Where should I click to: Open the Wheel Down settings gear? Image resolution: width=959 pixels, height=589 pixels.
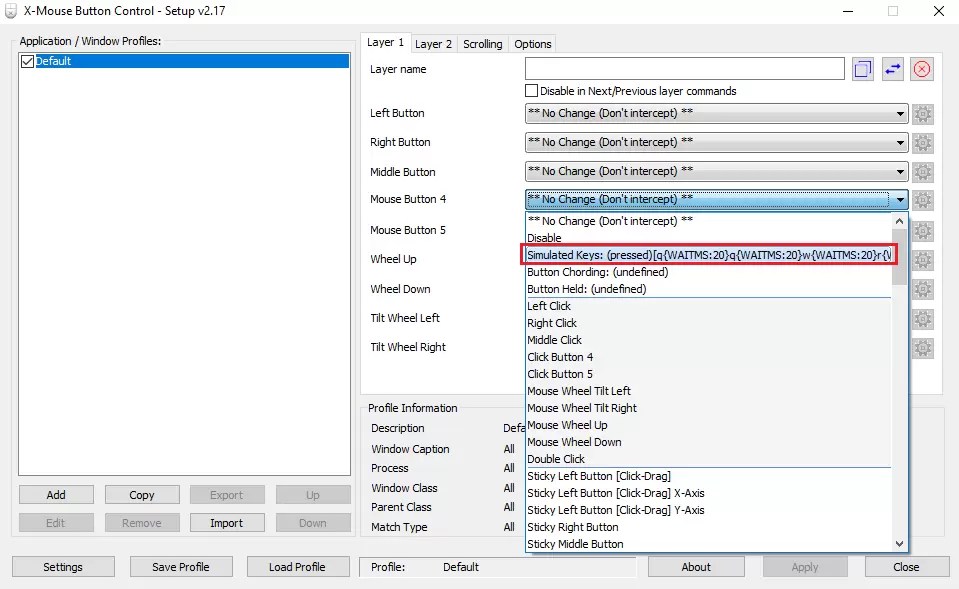coord(921,289)
